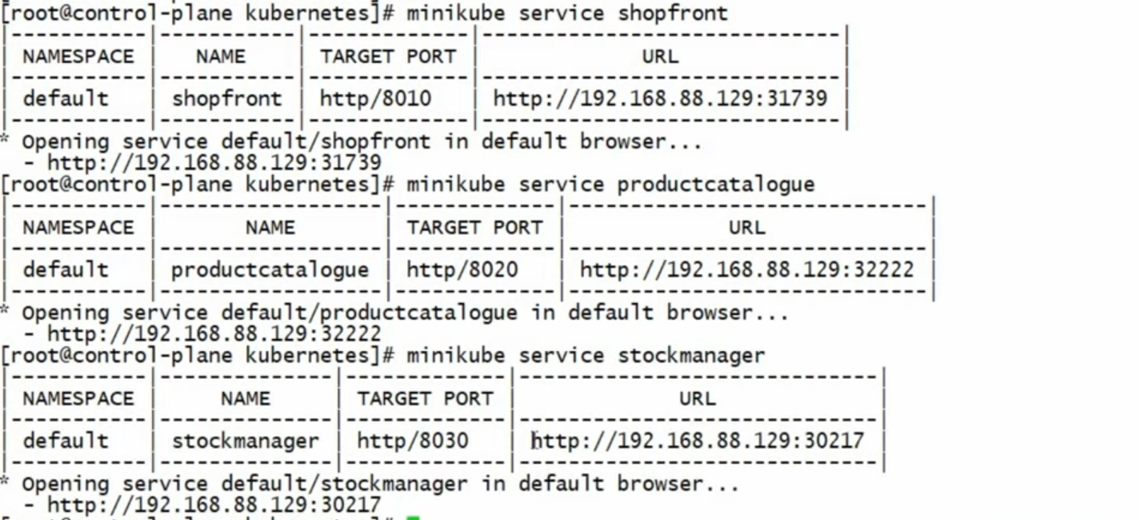The width and height of the screenshot is (1139, 520).
Task: Open the stockmanager link at the bottom
Action: point(214,505)
